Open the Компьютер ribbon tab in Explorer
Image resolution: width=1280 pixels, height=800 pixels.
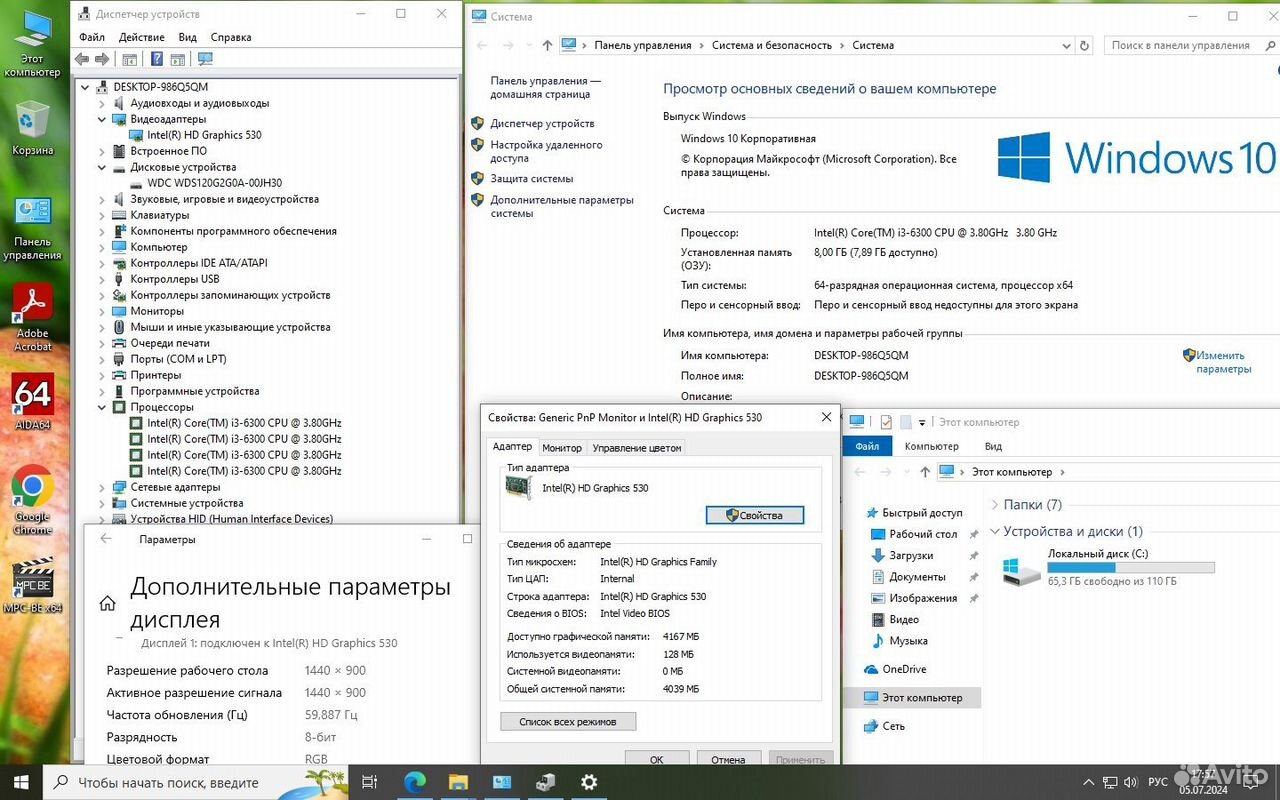931,446
